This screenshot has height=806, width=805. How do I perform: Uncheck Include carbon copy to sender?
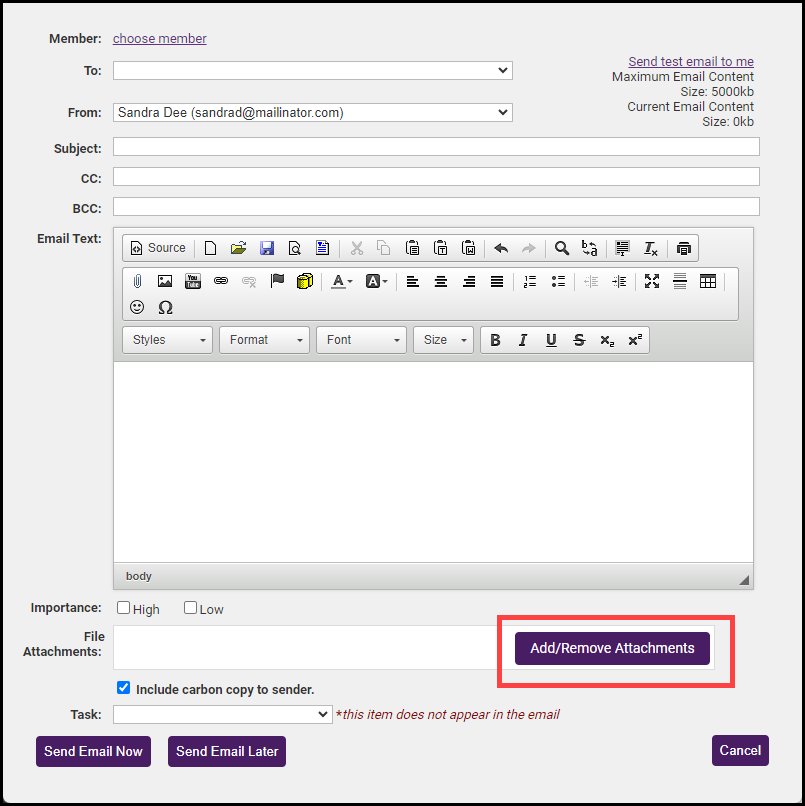[x=124, y=688]
